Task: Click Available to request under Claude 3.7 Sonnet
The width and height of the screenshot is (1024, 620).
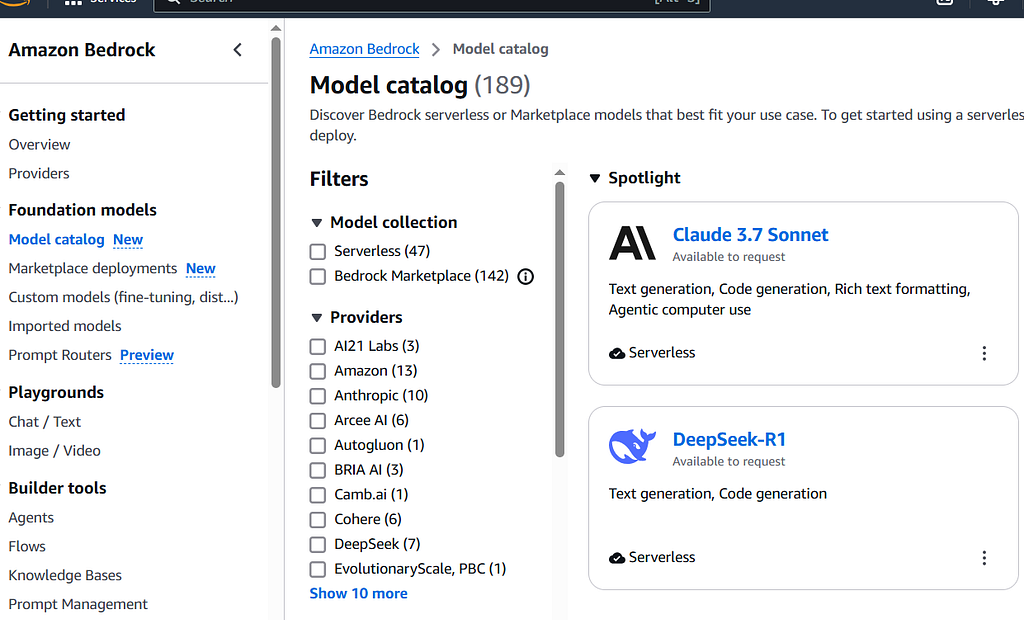Action: click(729, 257)
